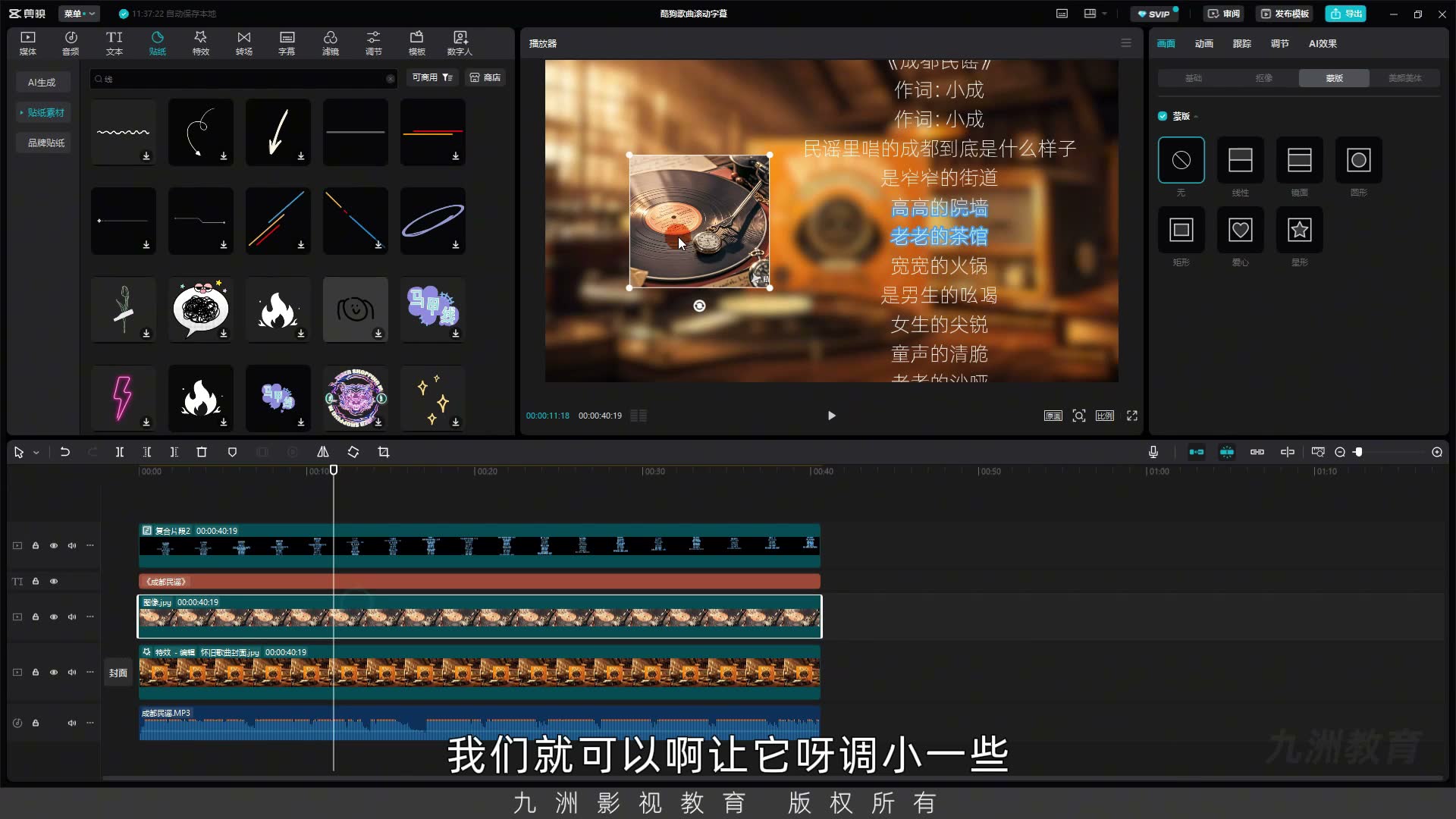Open the 转场 transitions panel
The width and height of the screenshot is (1456, 819).
point(243,43)
